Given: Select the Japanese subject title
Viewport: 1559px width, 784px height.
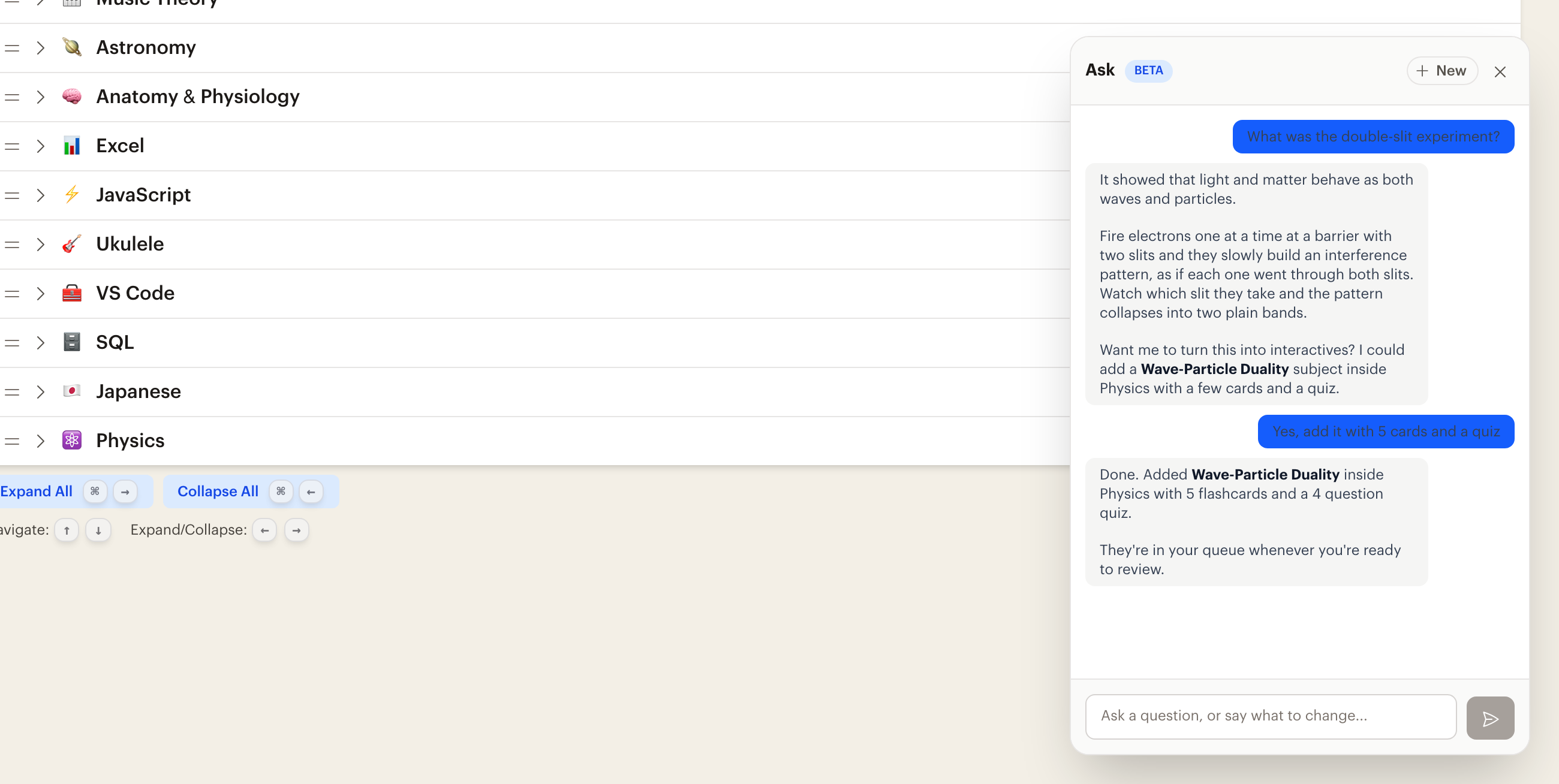Looking at the screenshot, I should 138,391.
